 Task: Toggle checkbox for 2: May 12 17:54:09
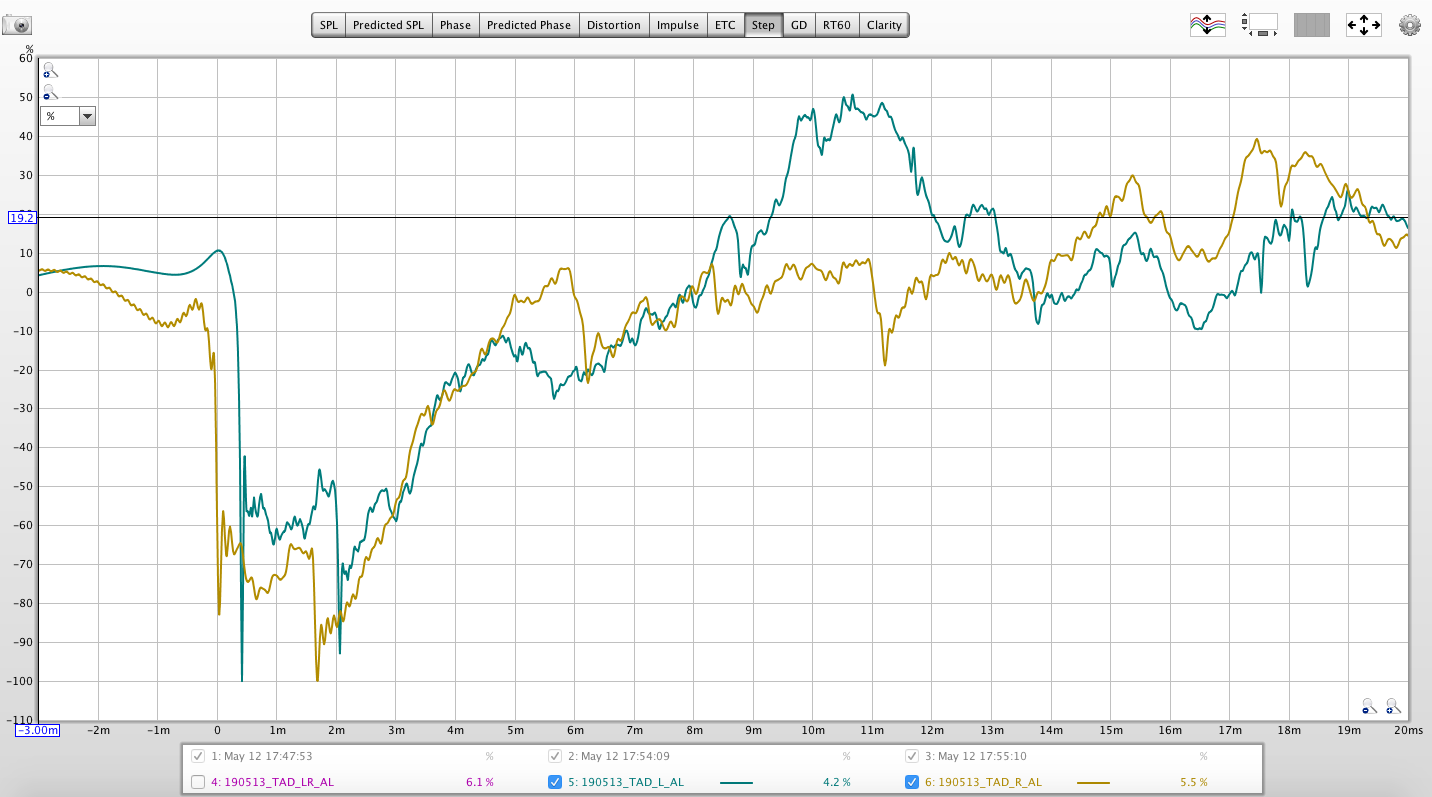[x=556, y=756]
